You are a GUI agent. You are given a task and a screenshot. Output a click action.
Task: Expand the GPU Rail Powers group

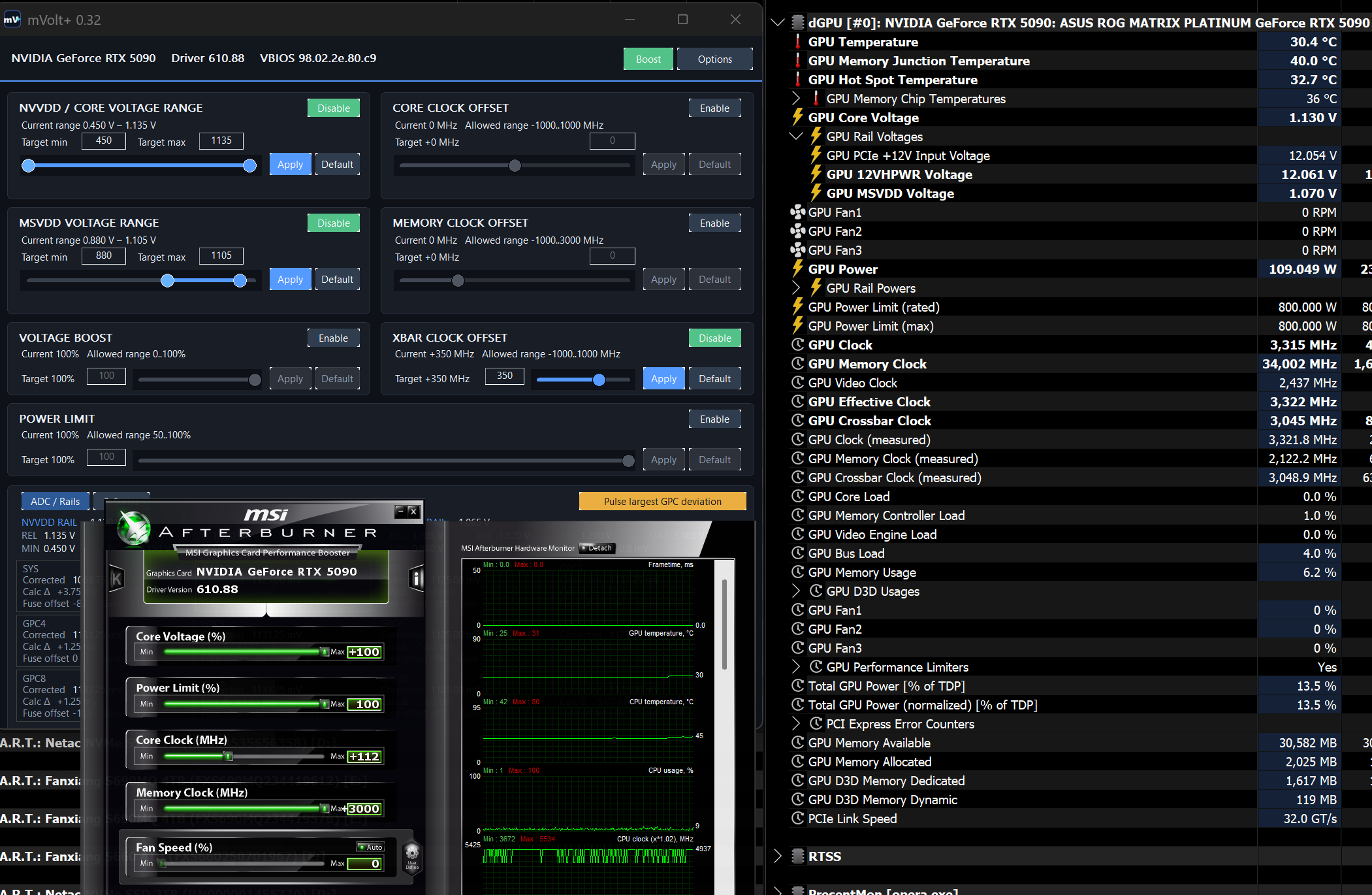[x=795, y=288]
